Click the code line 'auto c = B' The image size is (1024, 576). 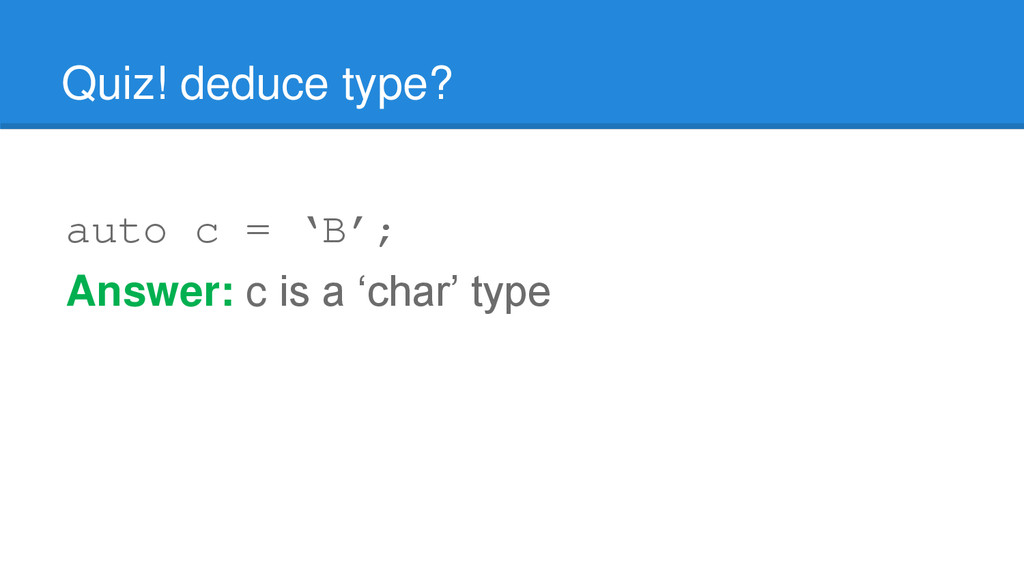(230, 233)
